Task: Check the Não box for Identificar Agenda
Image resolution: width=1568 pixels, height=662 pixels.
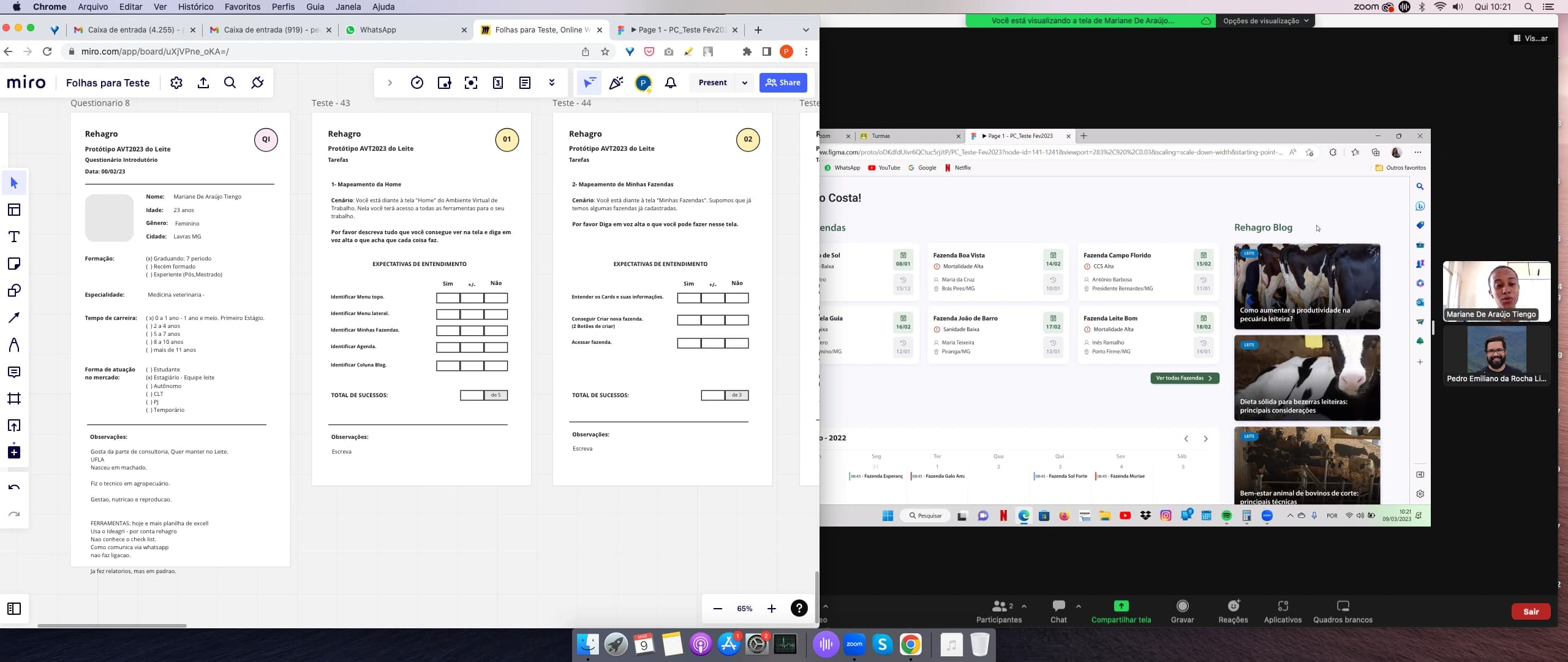Action: (x=496, y=348)
